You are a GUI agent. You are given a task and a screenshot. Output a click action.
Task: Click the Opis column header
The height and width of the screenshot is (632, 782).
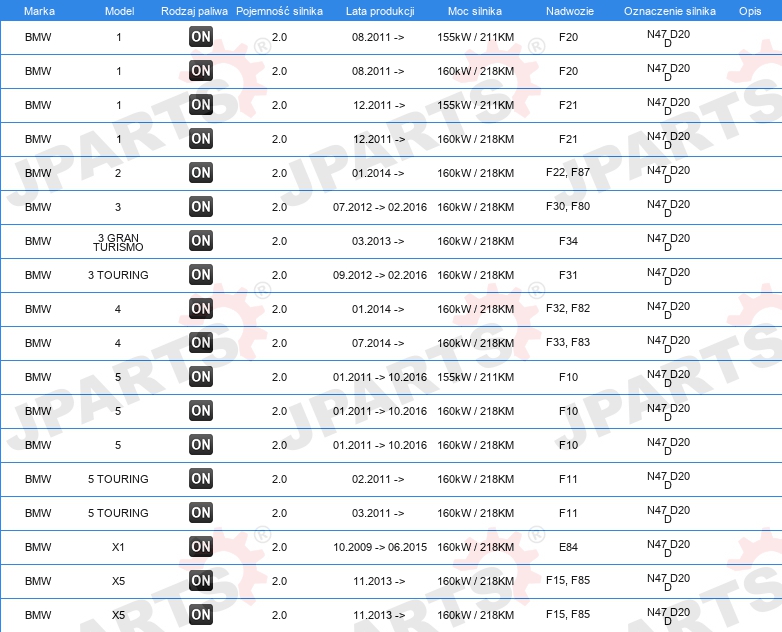pos(750,11)
